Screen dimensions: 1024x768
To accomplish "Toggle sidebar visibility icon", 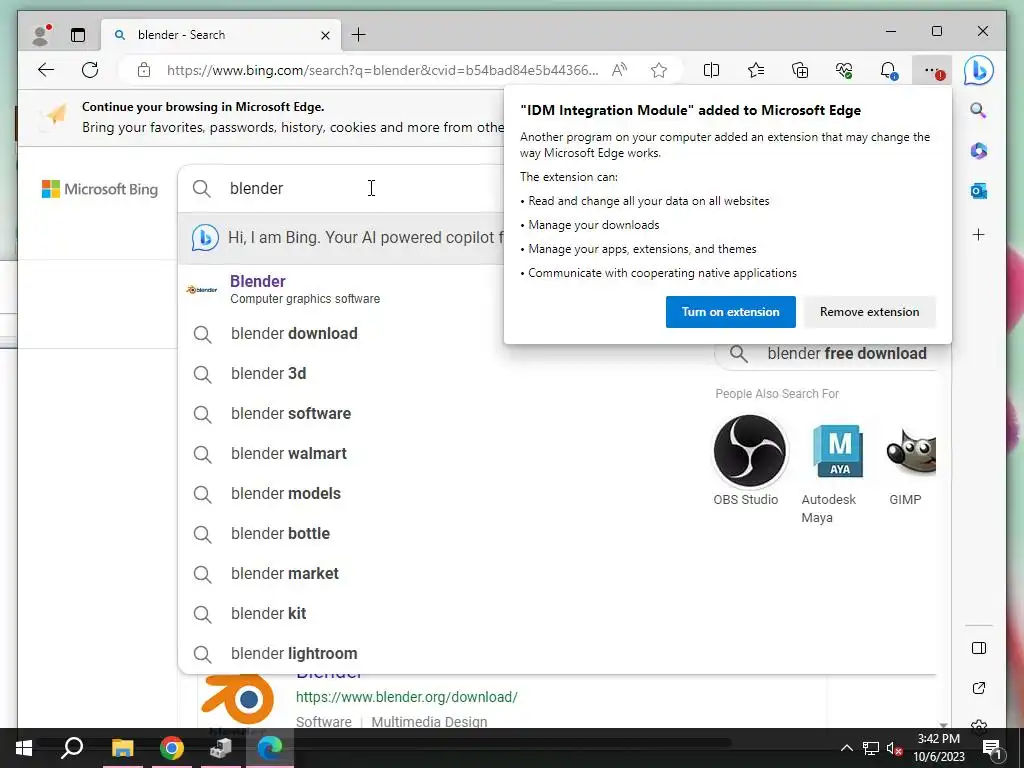I will [x=978, y=648].
